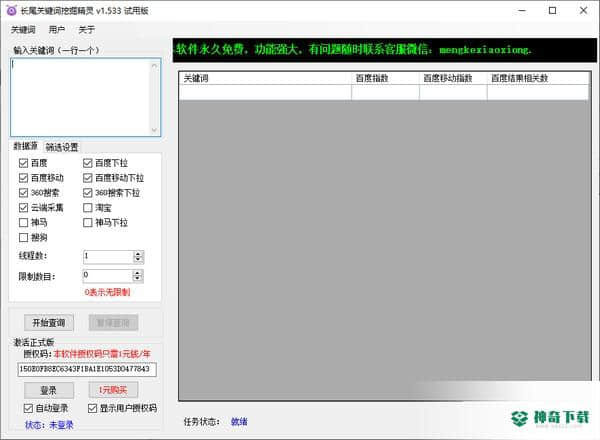Image resolution: width=600 pixels, height=440 pixels.
Task: Maximize the application window
Action: (553, 11)
